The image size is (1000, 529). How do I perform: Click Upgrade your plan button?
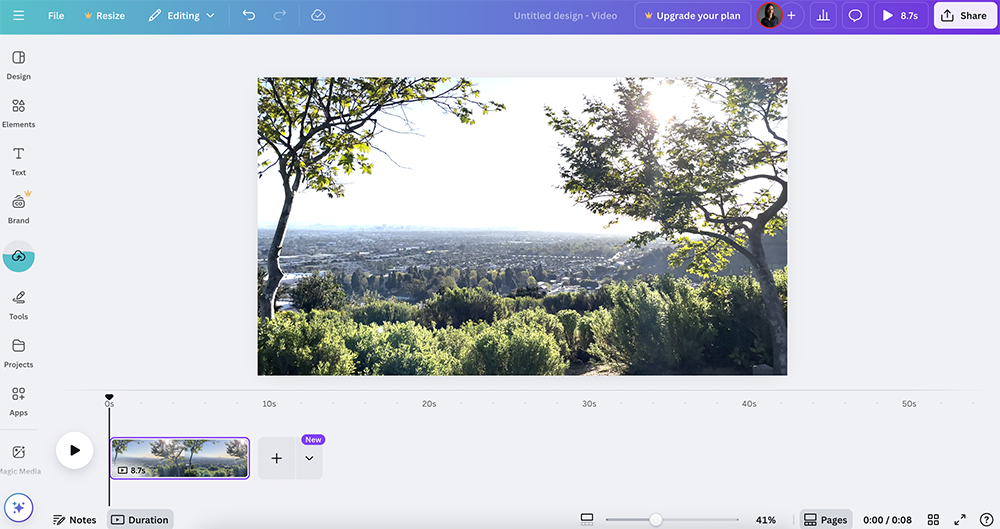(x=693, y=15)
